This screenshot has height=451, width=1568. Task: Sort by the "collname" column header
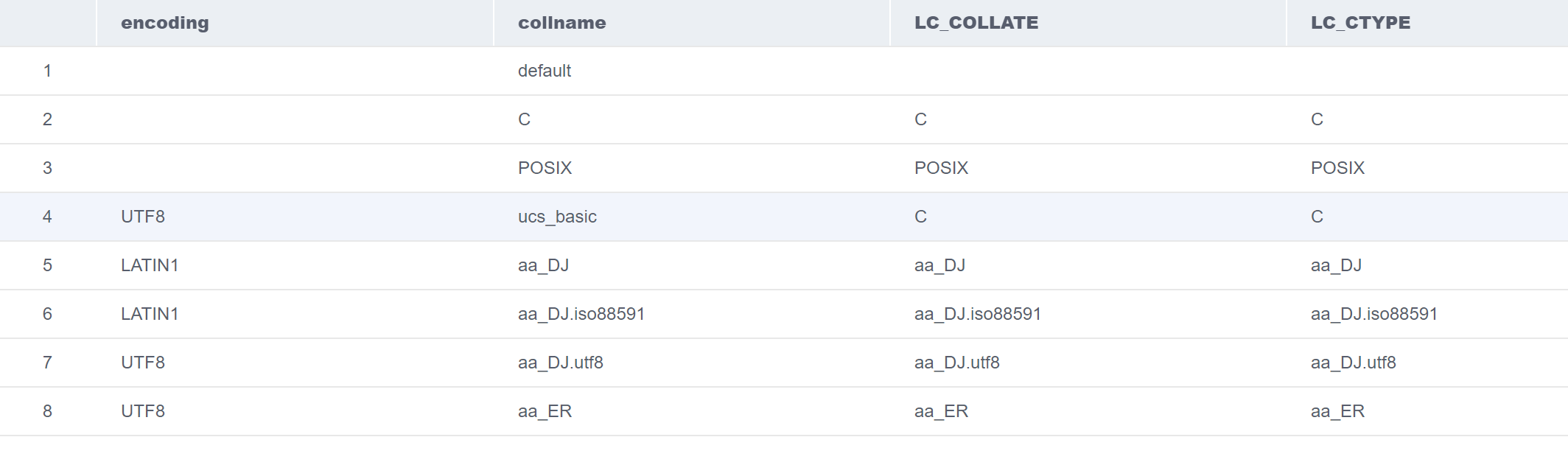pyautogui.click(x=561, y=23)
